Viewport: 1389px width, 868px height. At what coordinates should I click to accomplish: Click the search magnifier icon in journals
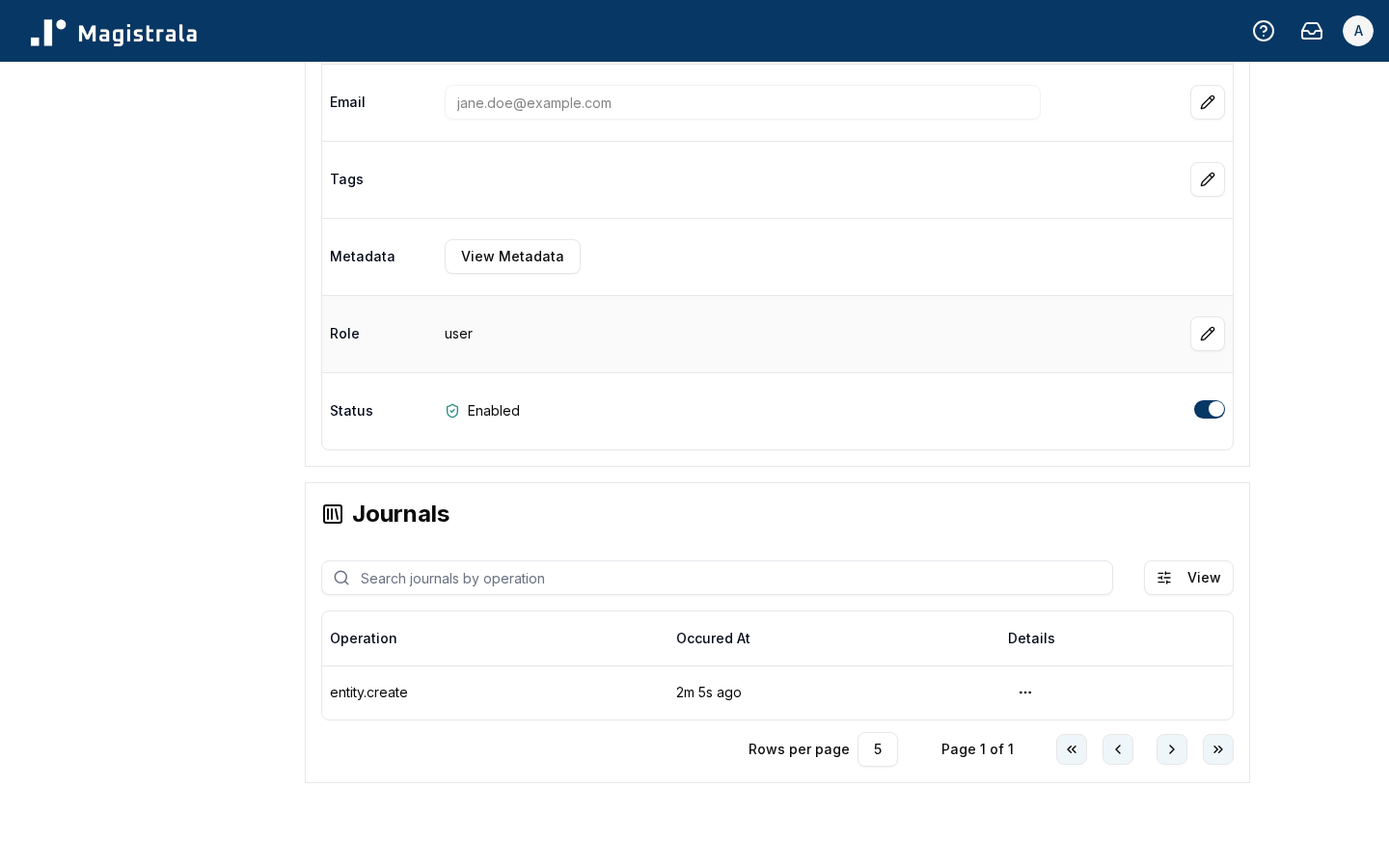(x=341, y=578)
